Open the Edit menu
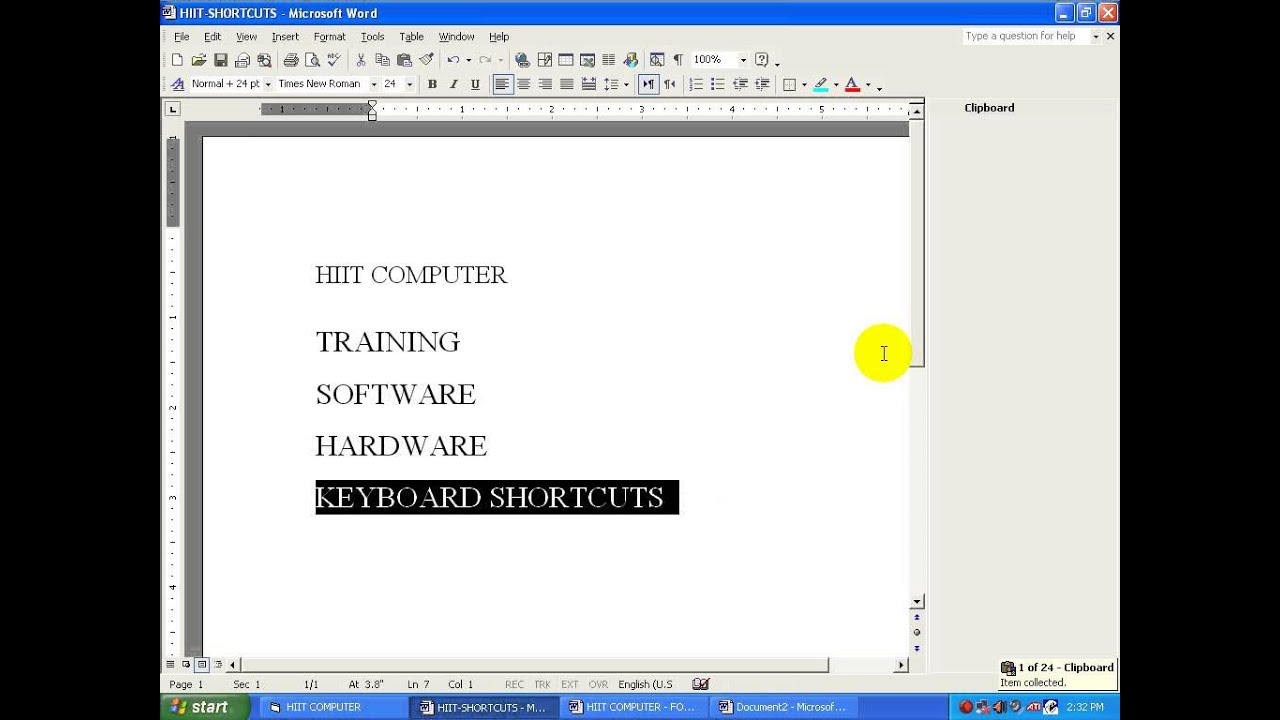This screenshot has height=720, width=1280. click(212, 37)
